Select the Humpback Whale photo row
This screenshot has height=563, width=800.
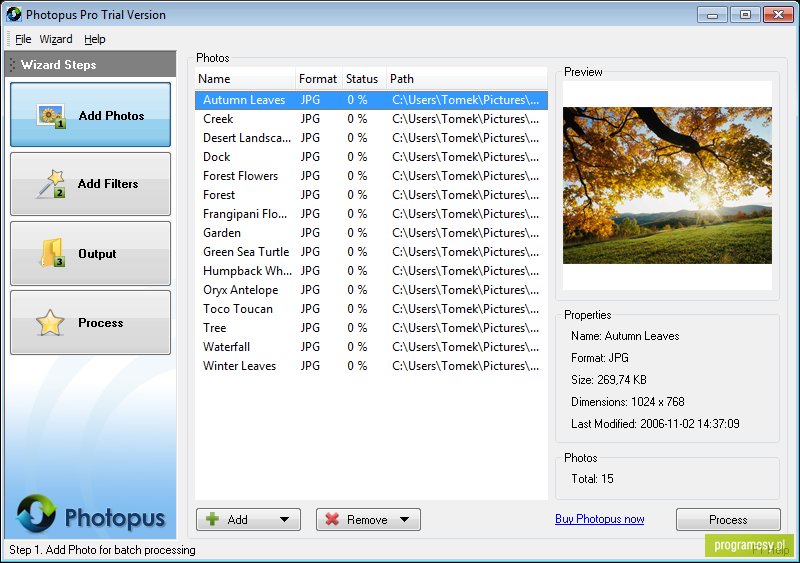point(371,271)
